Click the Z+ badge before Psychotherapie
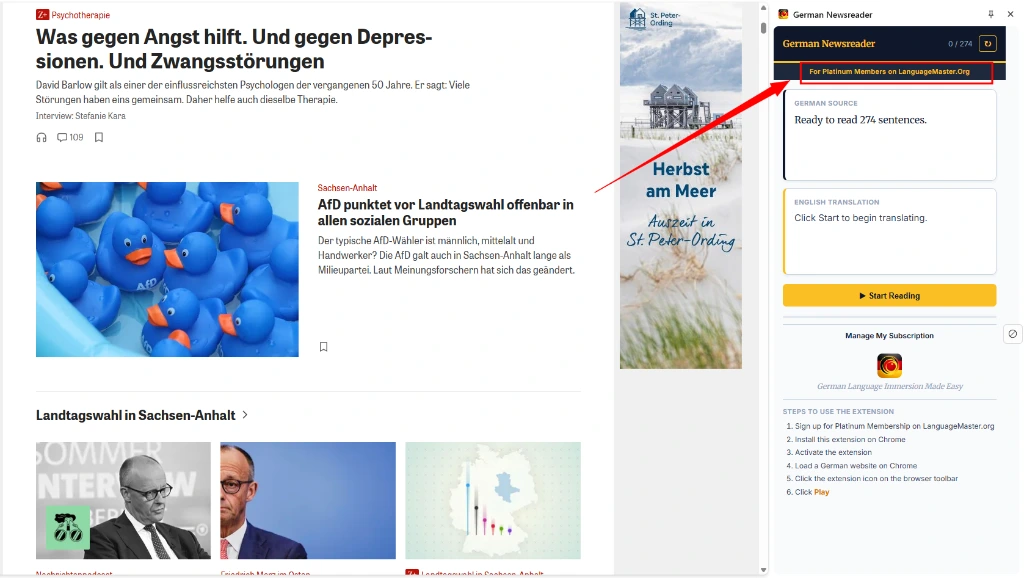The image size is (1024, 578). [42, 14]
